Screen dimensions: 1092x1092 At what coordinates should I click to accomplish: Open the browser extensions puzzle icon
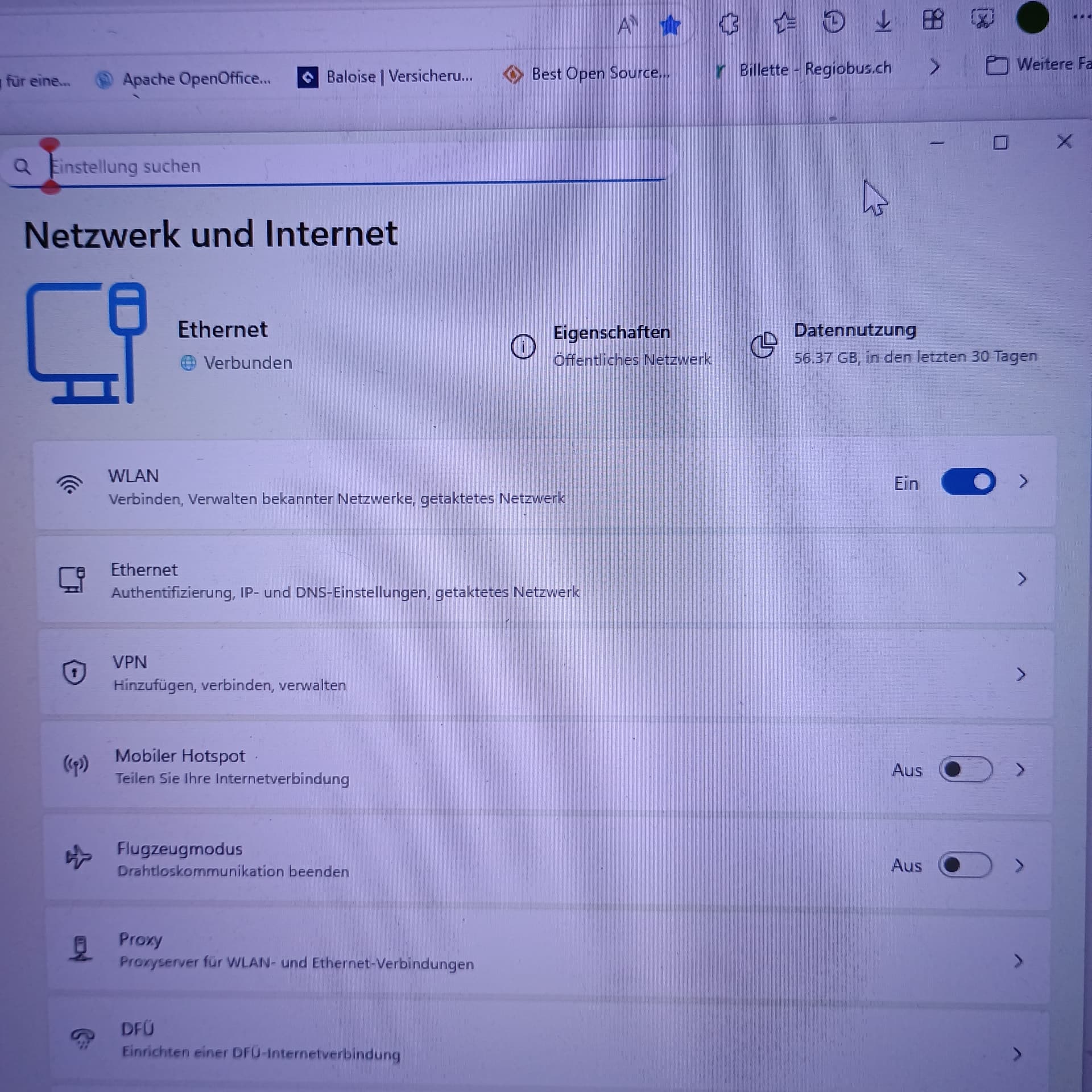point(729,24)
